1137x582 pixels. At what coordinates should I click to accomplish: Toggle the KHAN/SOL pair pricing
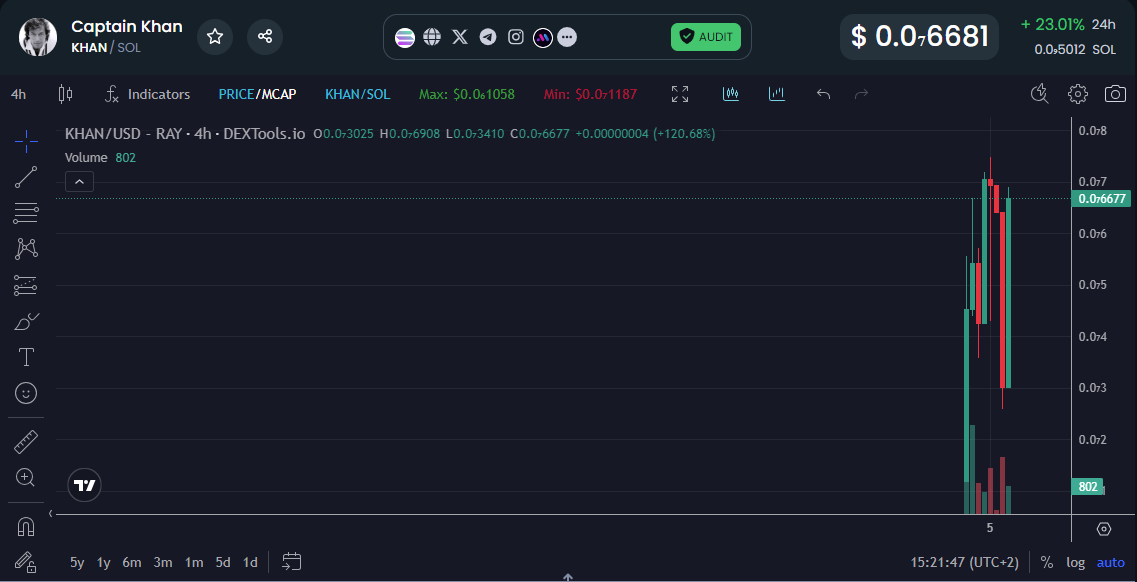[x=357, y=94]
